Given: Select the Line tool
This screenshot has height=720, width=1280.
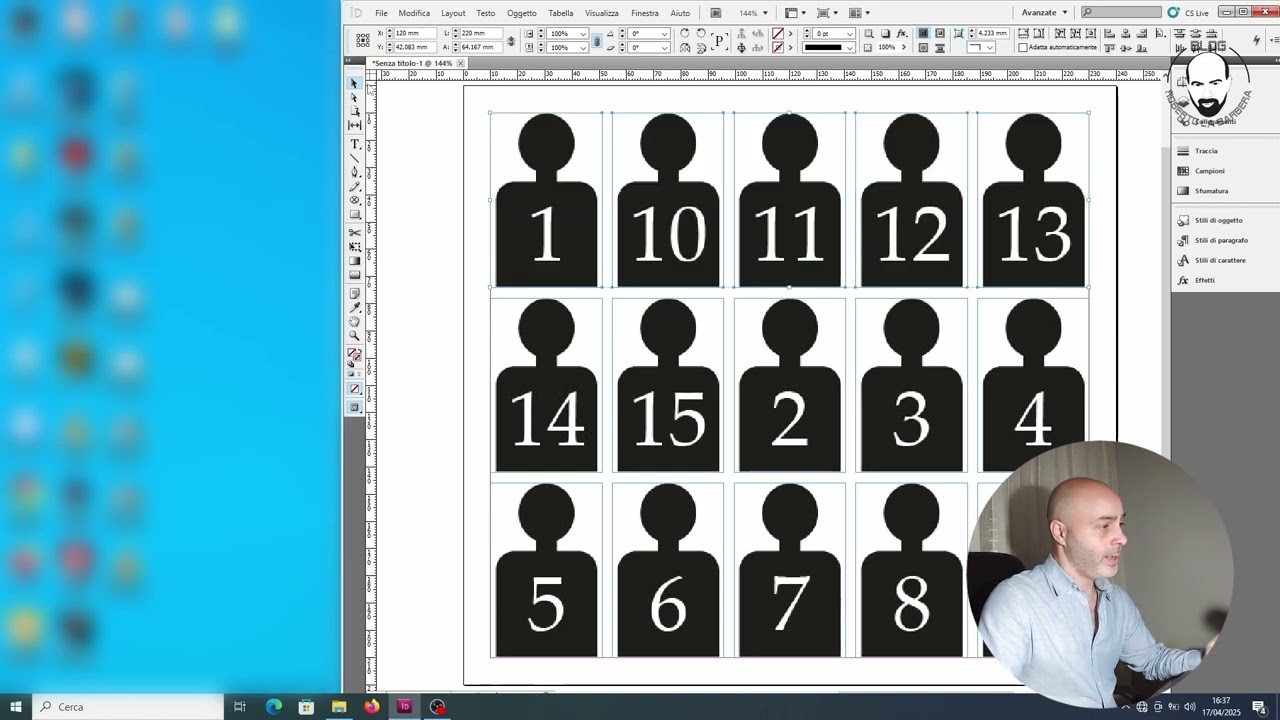Looking at the screenshot, I should click(354, 159).
